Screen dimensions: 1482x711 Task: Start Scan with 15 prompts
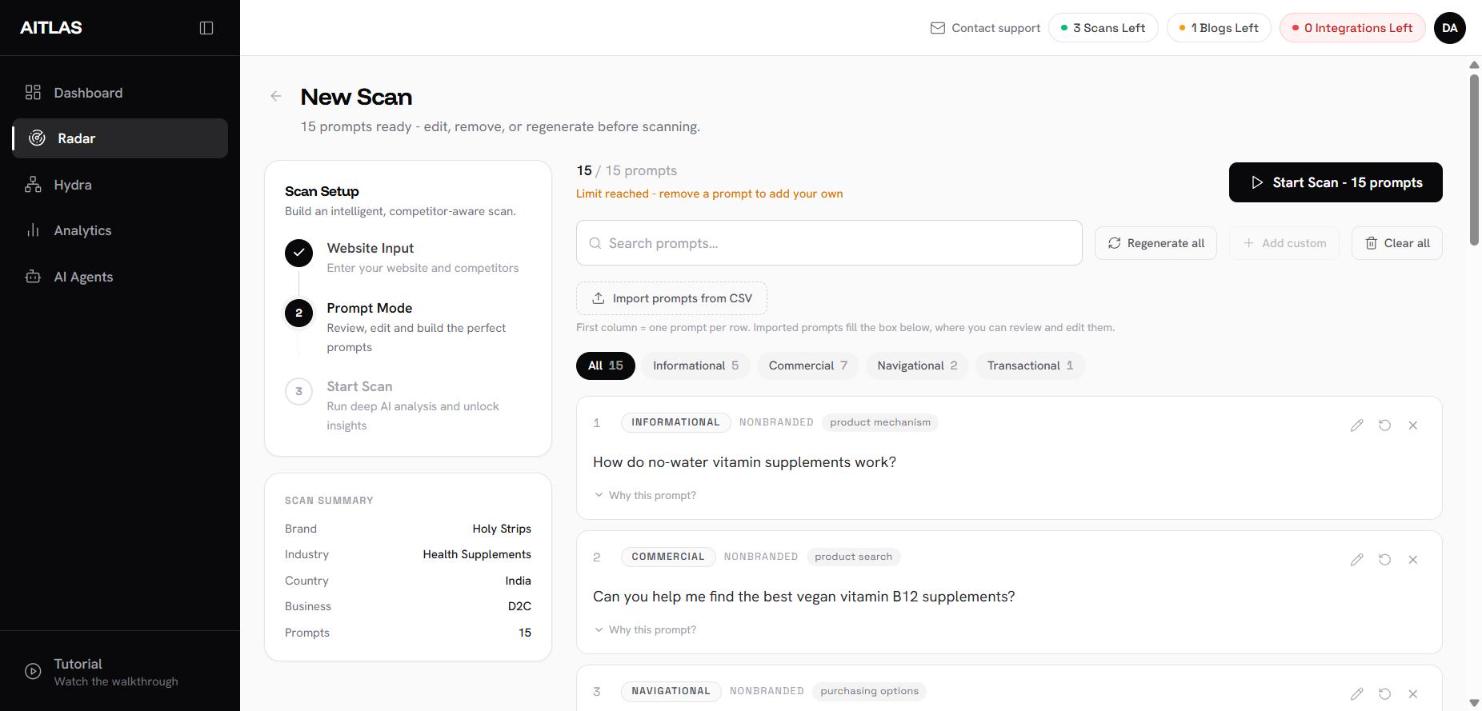1336,182
